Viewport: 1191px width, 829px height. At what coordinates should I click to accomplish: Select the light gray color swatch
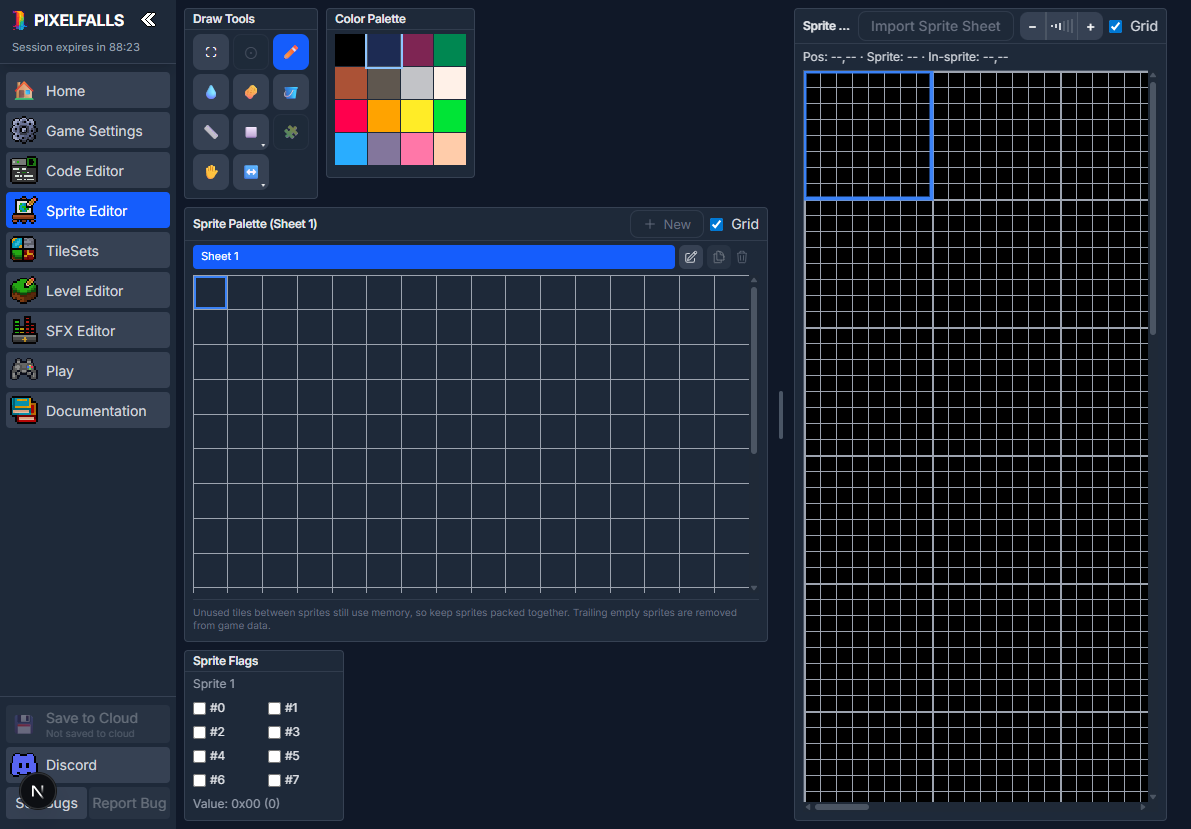417,84
